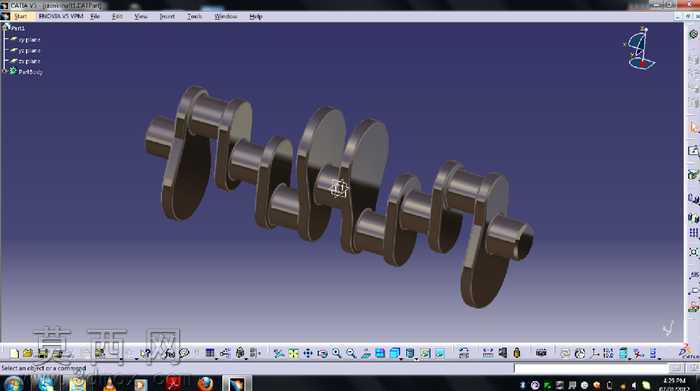Click the system clock in taskbar
Screen dimensions: 700x391
point(674,384)
